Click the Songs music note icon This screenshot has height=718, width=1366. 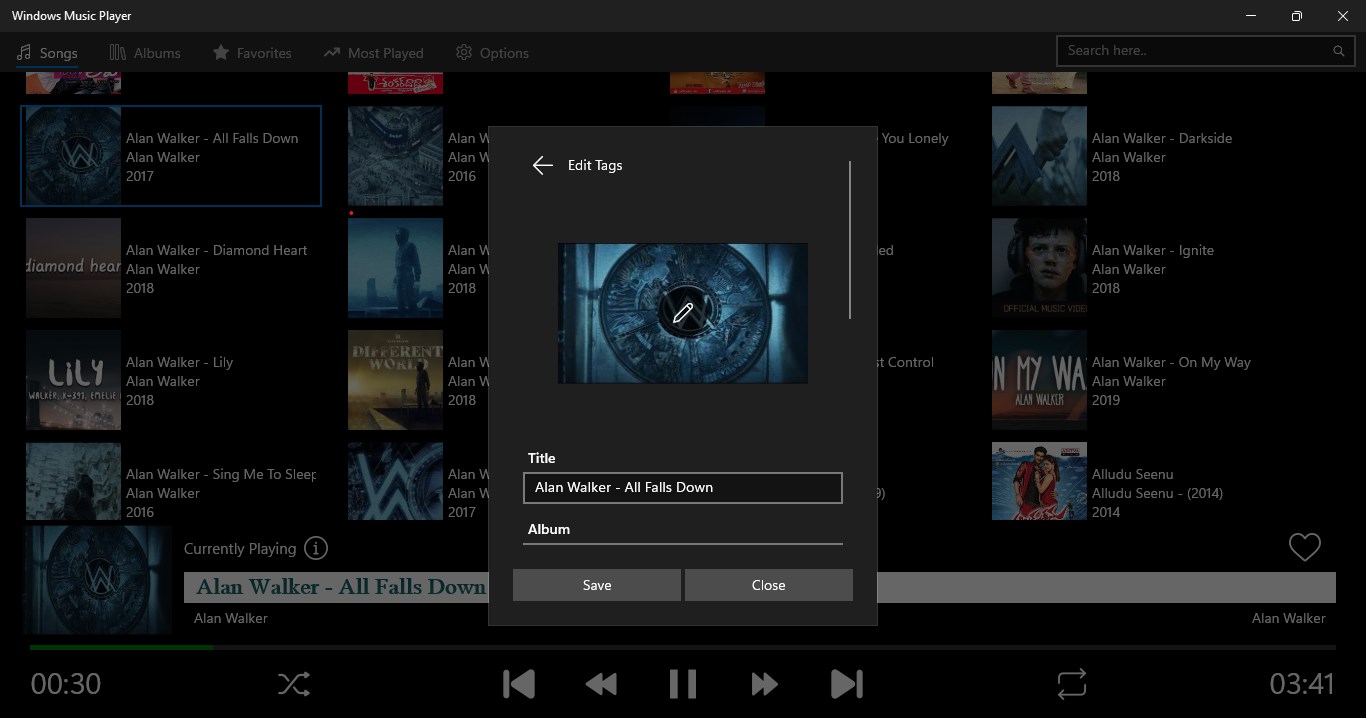24,52
